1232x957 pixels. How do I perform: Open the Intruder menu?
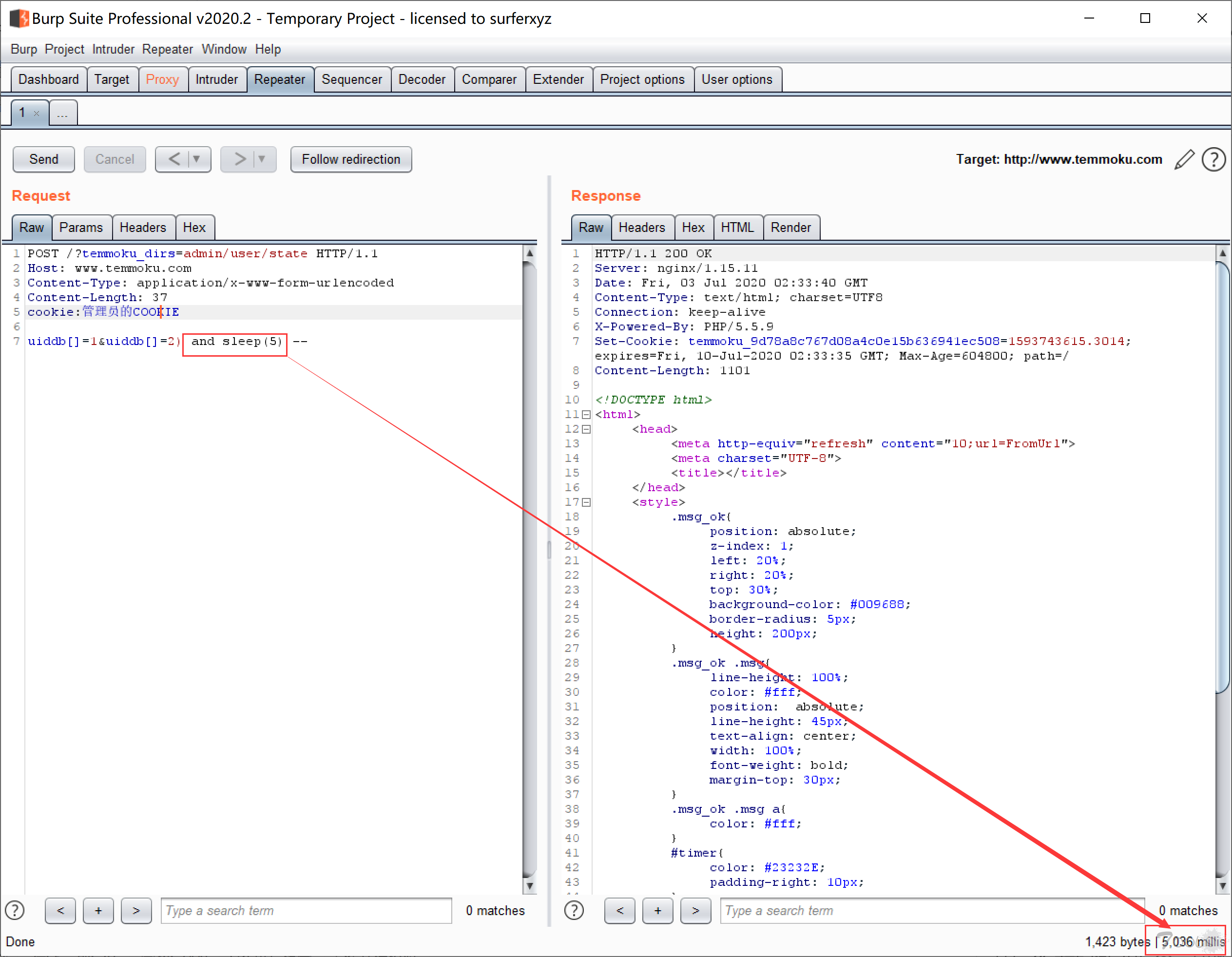(114, 49)
